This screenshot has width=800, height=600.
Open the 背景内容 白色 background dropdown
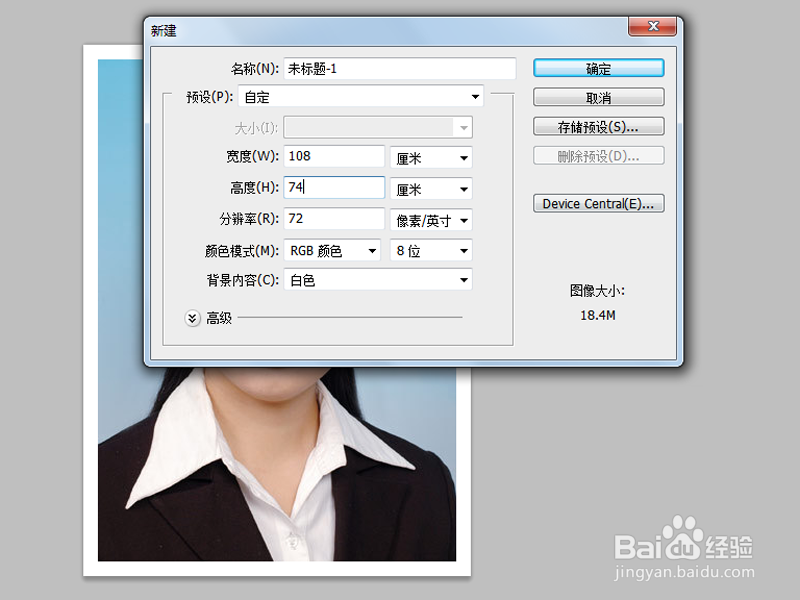point(378,280)
